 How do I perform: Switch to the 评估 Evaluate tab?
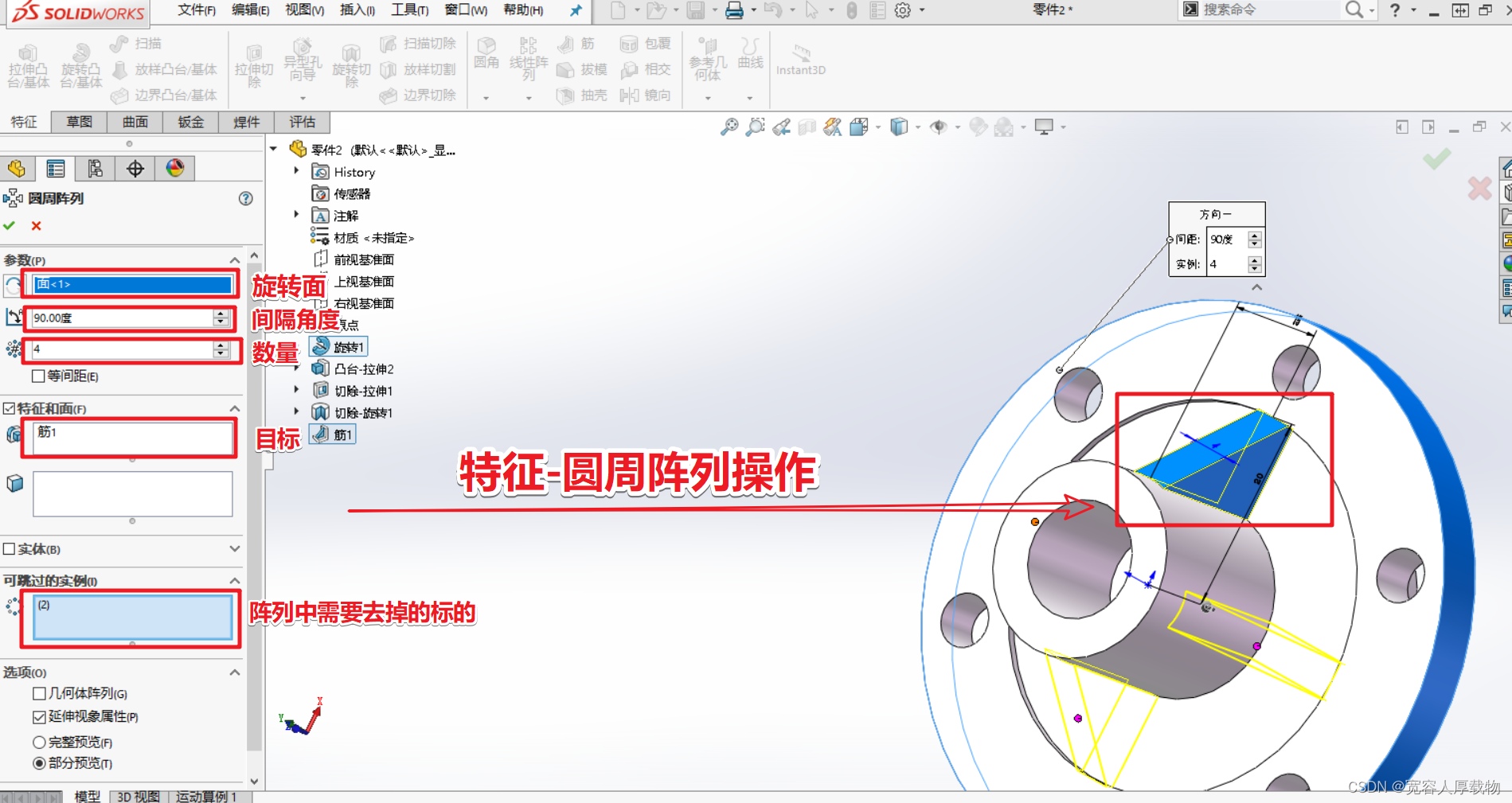tap(302, 122)
